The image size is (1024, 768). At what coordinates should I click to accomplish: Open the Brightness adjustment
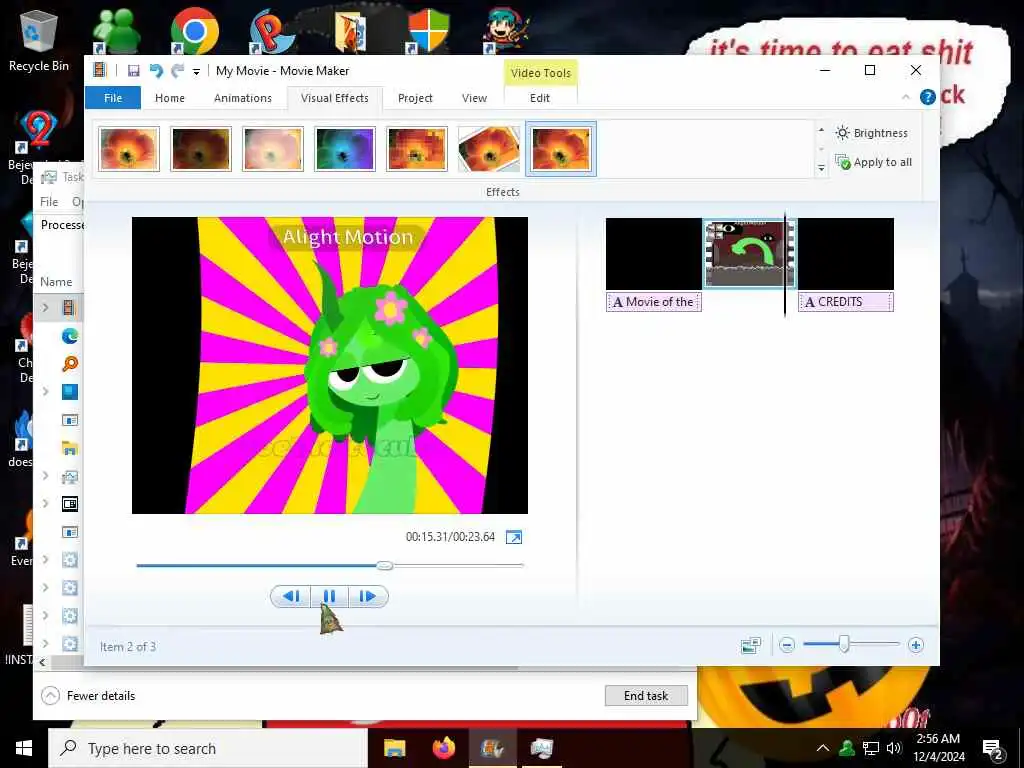click(x=872, y=133)
